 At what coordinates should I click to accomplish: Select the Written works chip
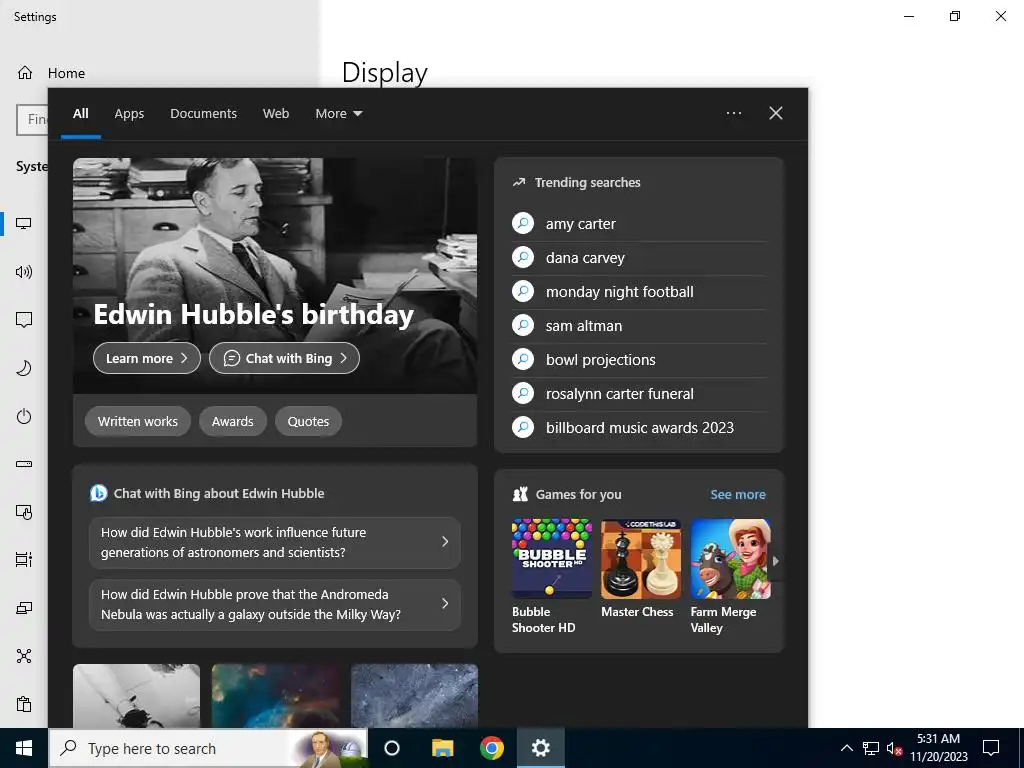pyautogui.click(x=138, y=422)
